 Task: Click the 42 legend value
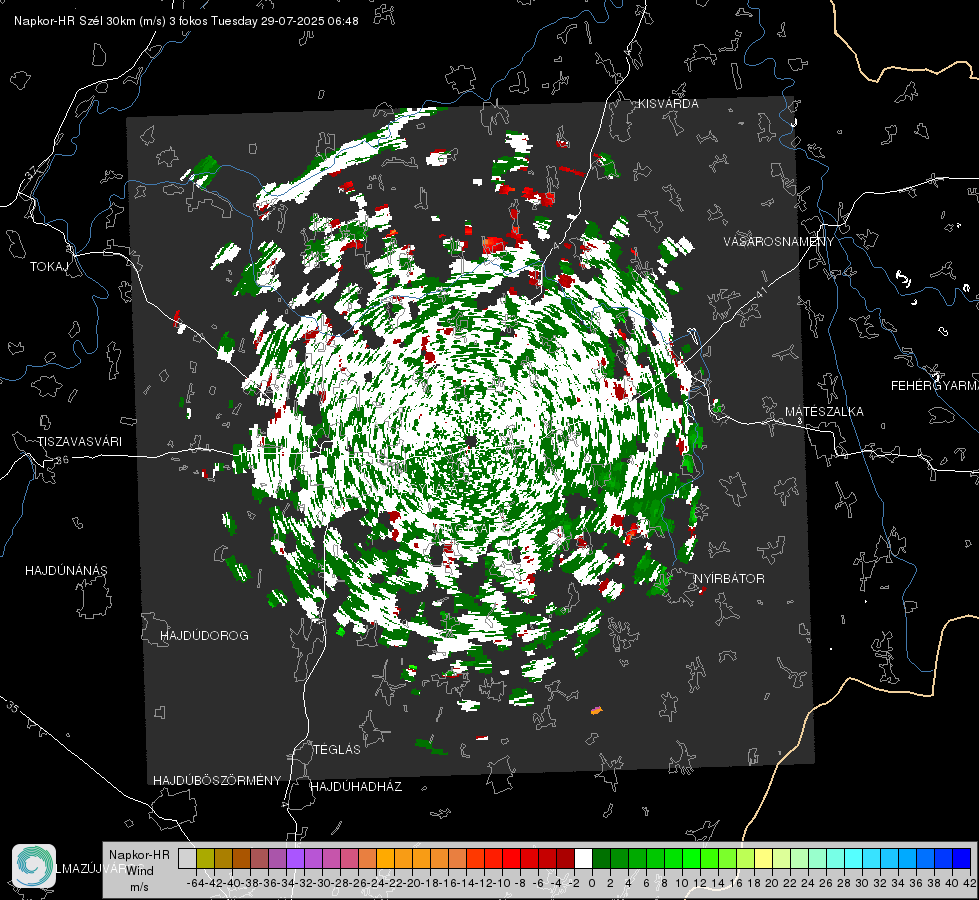(x=969, y=883)
